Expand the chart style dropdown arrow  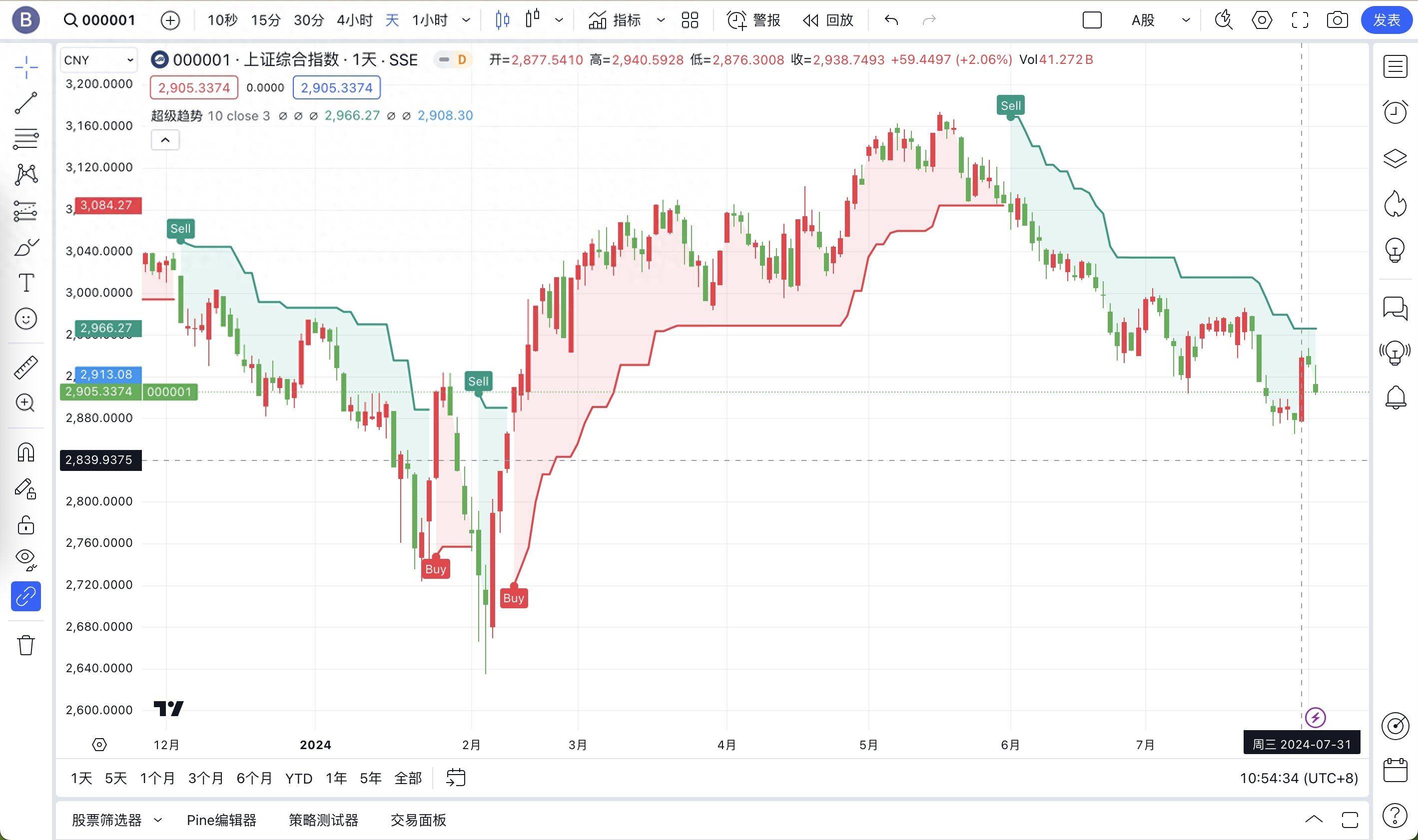pyautogui.click(x=559, y=20)
